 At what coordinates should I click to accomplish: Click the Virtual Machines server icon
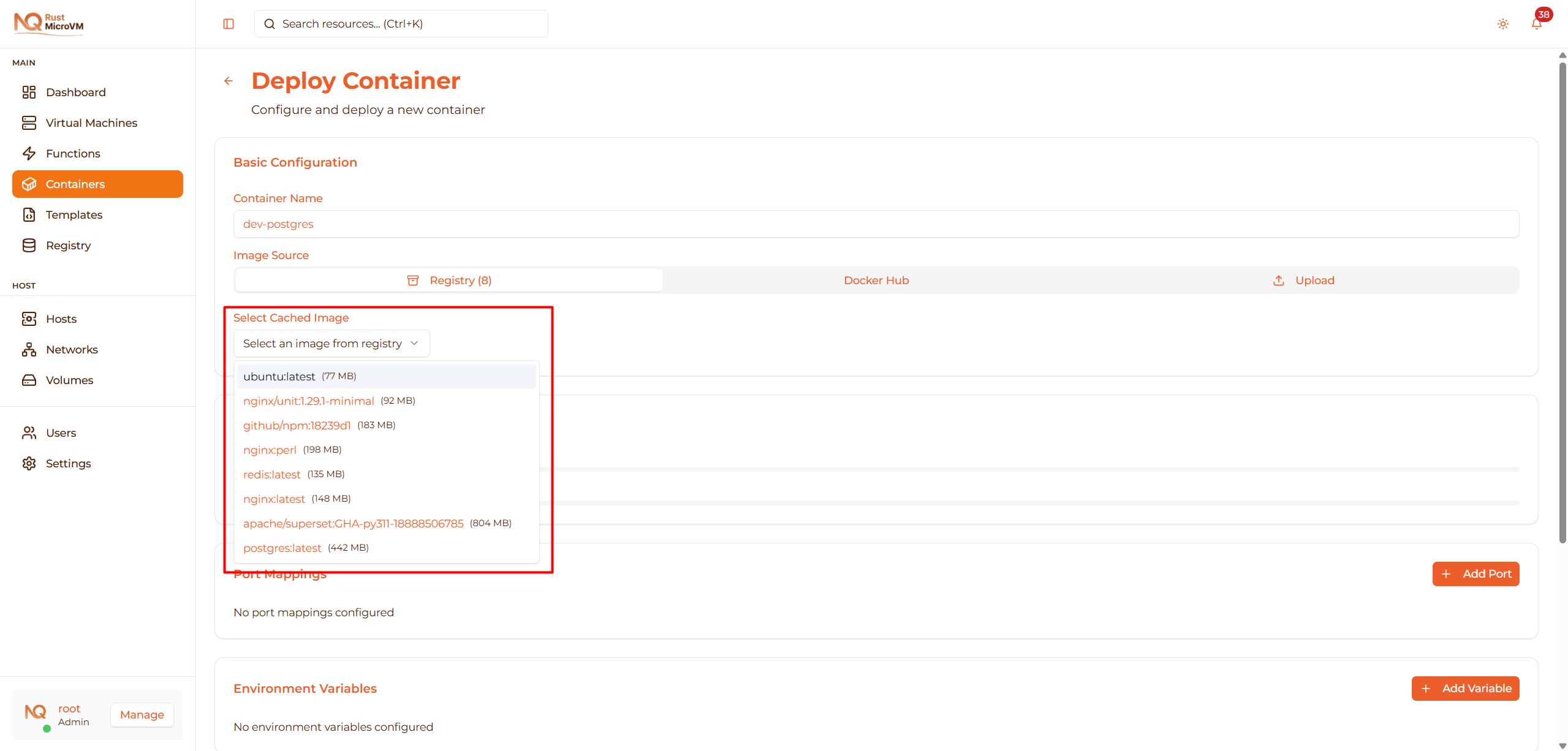(29, 123)
